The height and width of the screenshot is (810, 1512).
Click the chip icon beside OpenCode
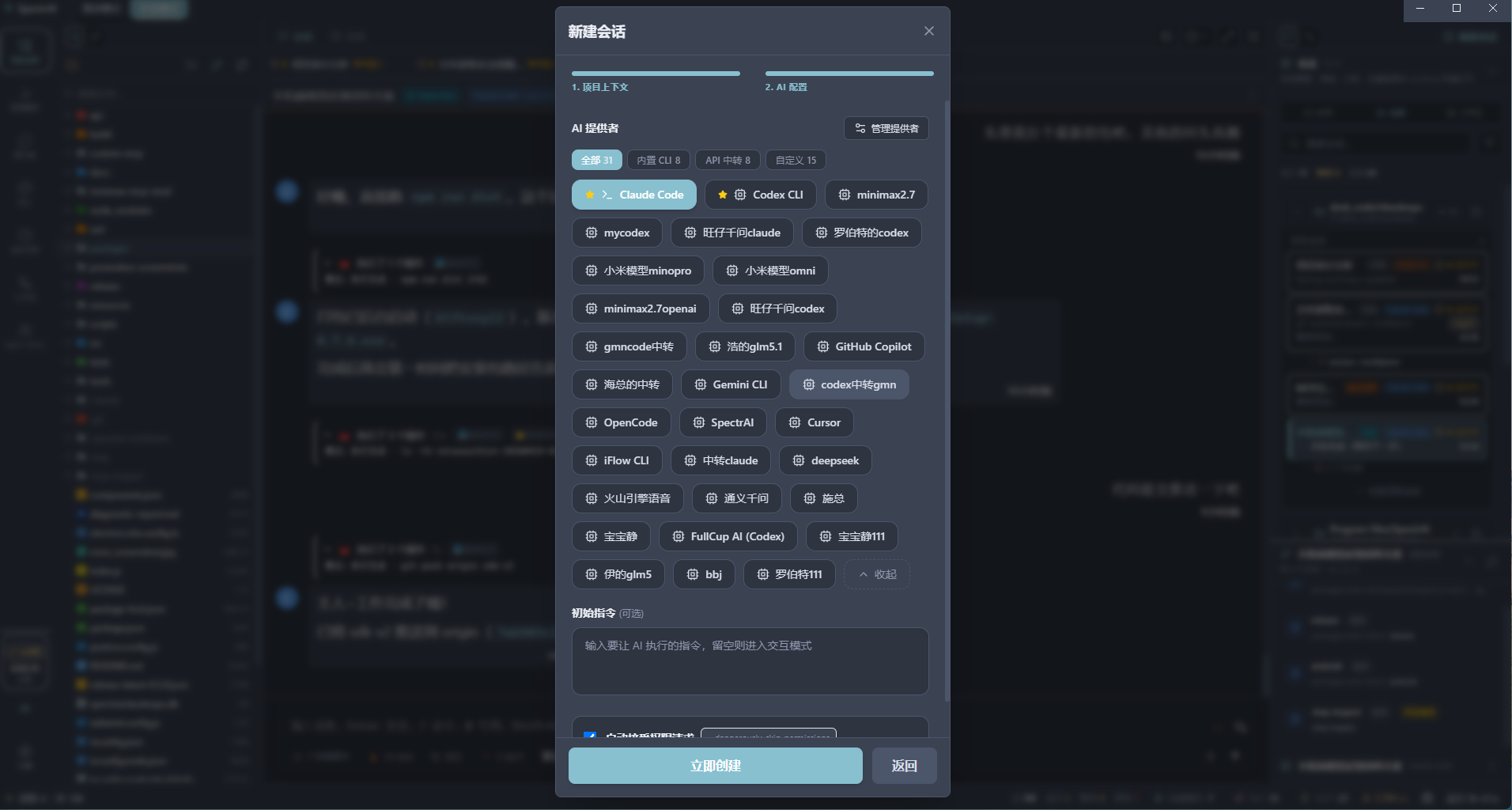point(591,422)
